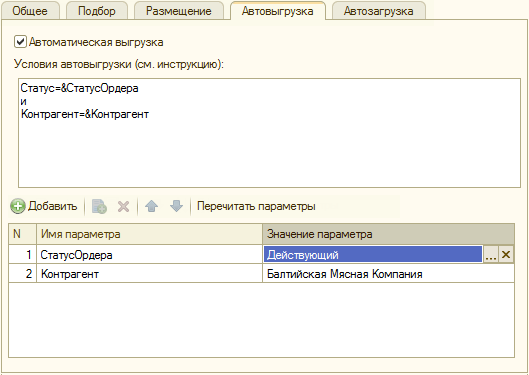The height and width of the screenshot is (375, 529).
Task: Click the delete X icon in toolbar
Action: click(x=123, y=206)
